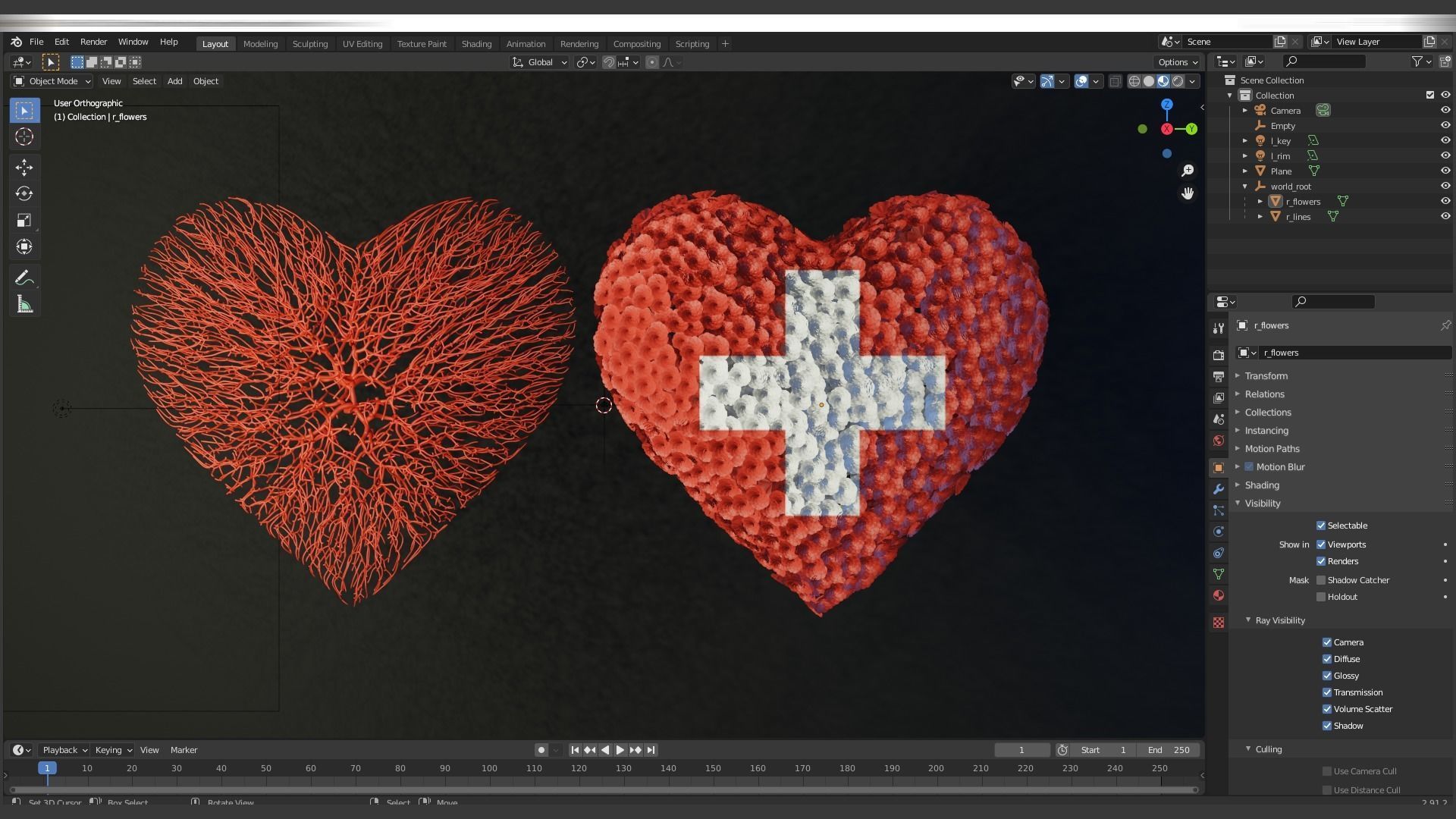Open the timeline Keying menu
This screenshot has width=1456, height=819.
(x=113, y=750)
